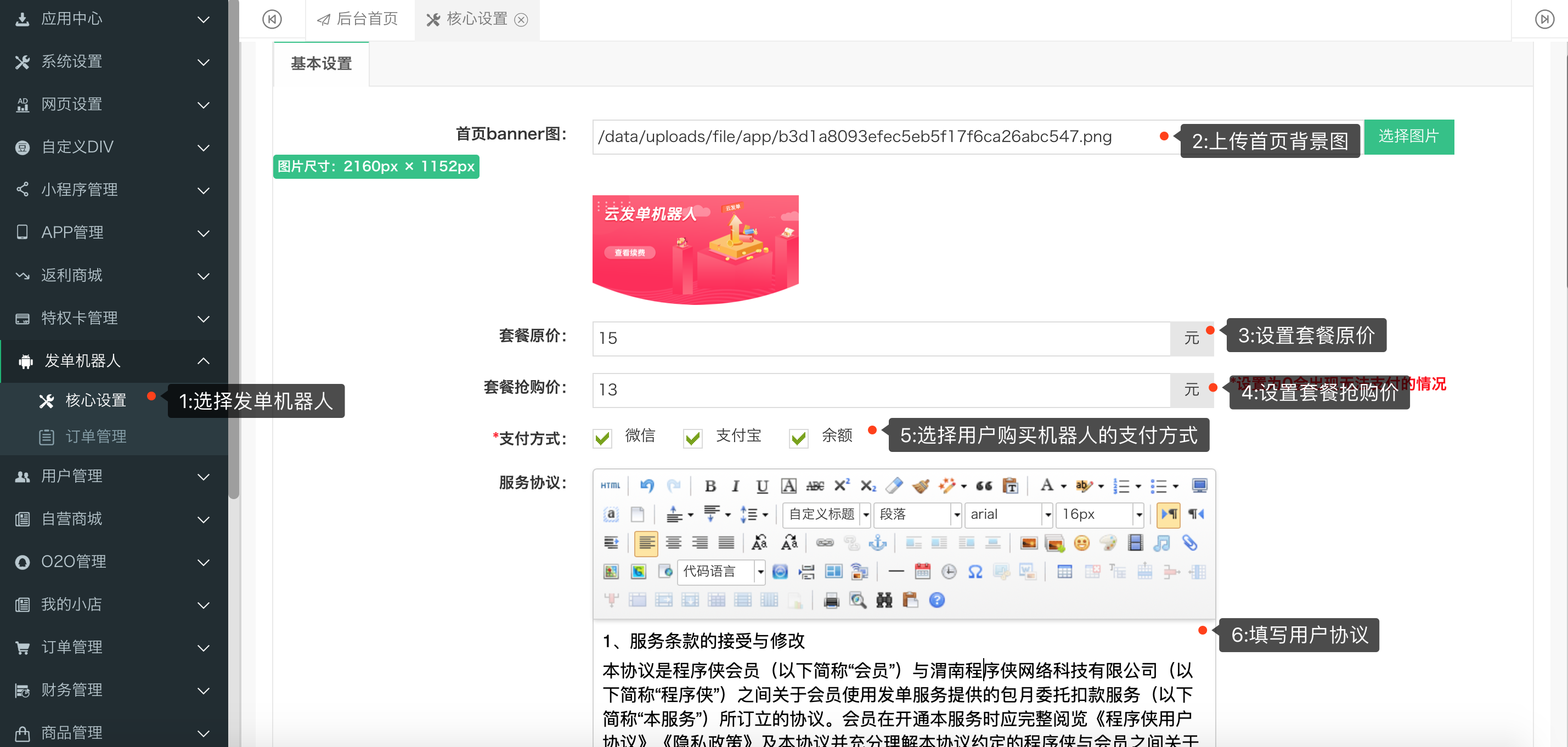Set right-to-left text direction

coord(1196,514)
